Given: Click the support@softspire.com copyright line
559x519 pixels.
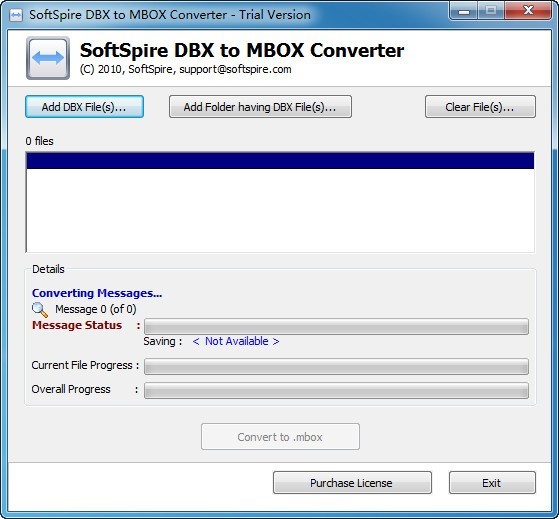Looking at the screenshot, I should (x=185, y=69).
